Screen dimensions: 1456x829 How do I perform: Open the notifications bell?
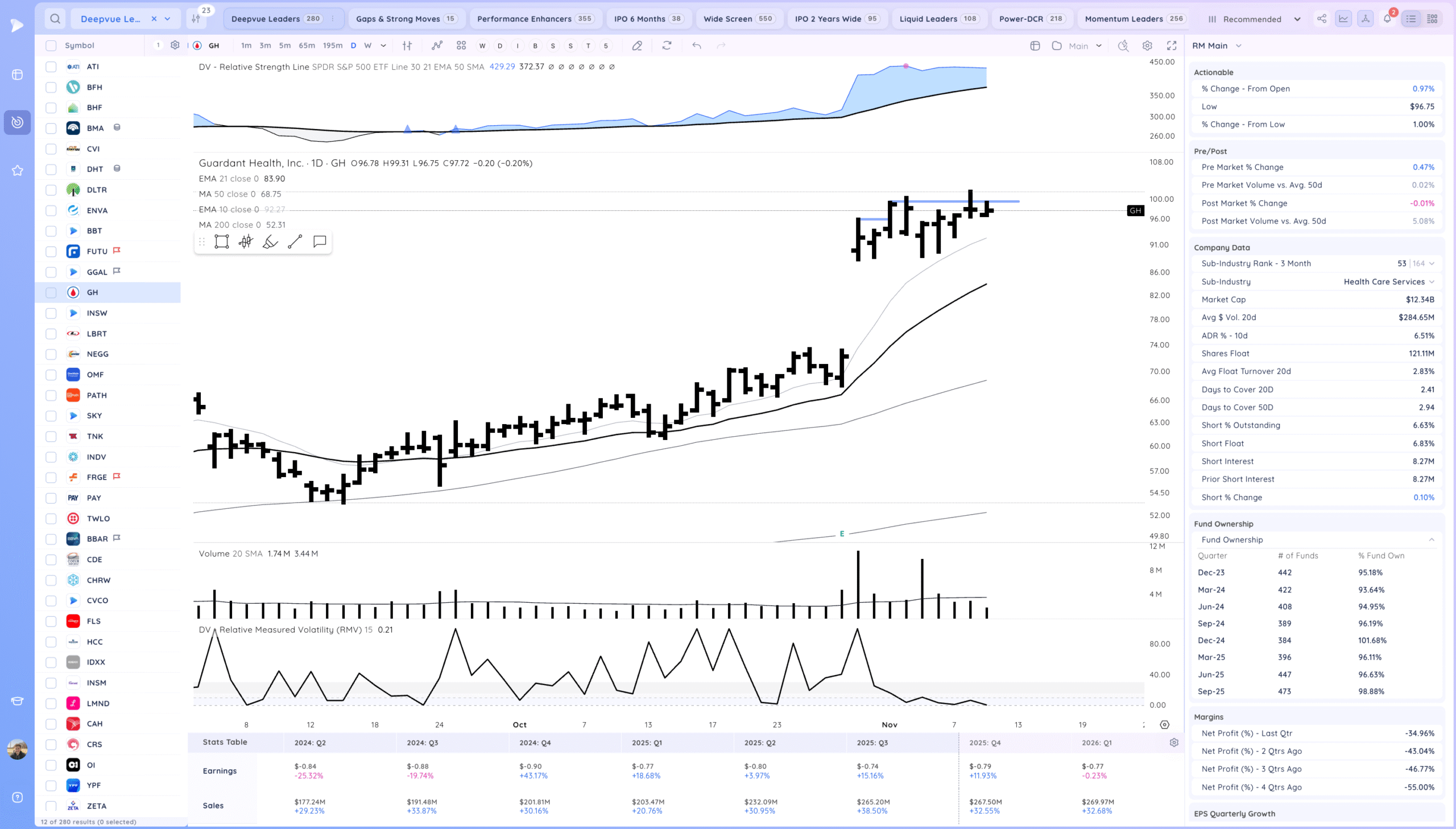point(1387,19)
